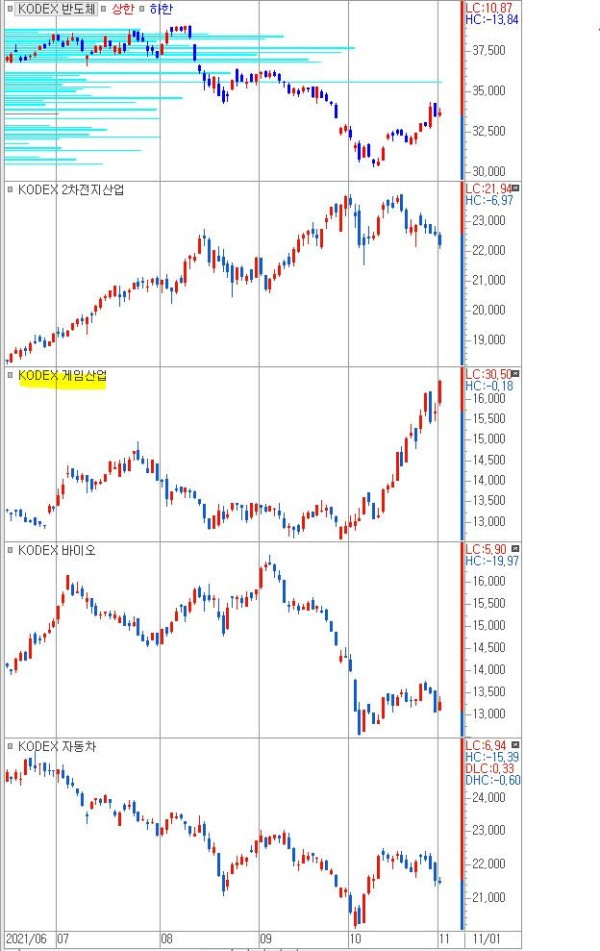
Task: Close the KODEX 2차전지산업 chart panel
Action: (516, 189)
